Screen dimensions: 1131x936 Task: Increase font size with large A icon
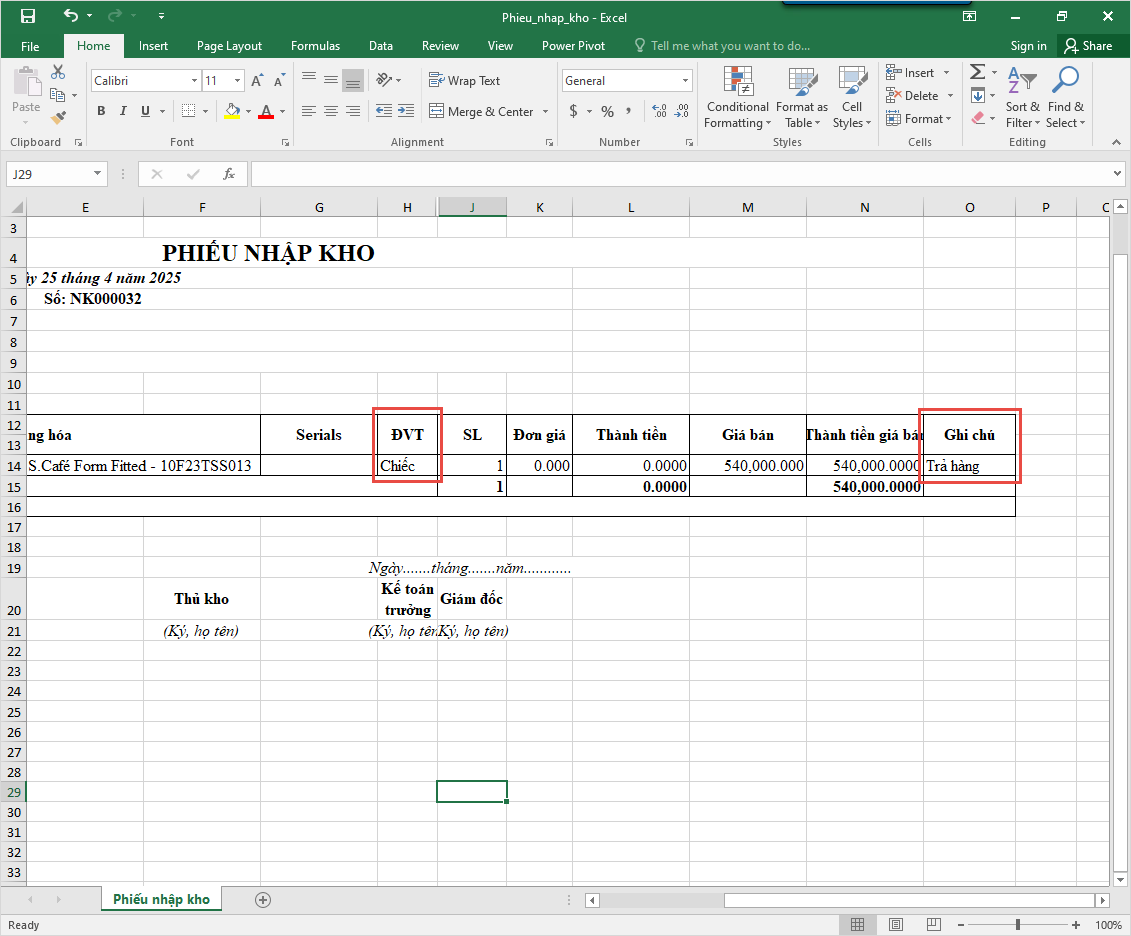257,81
